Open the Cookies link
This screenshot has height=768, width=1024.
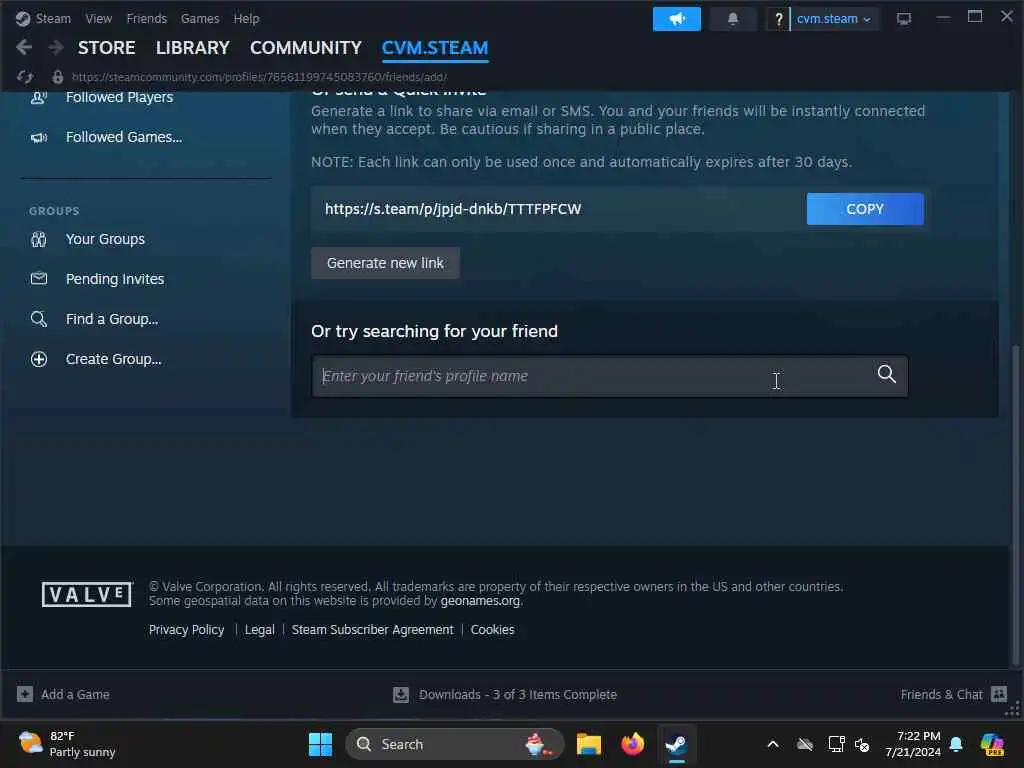[x=492, y=630]
